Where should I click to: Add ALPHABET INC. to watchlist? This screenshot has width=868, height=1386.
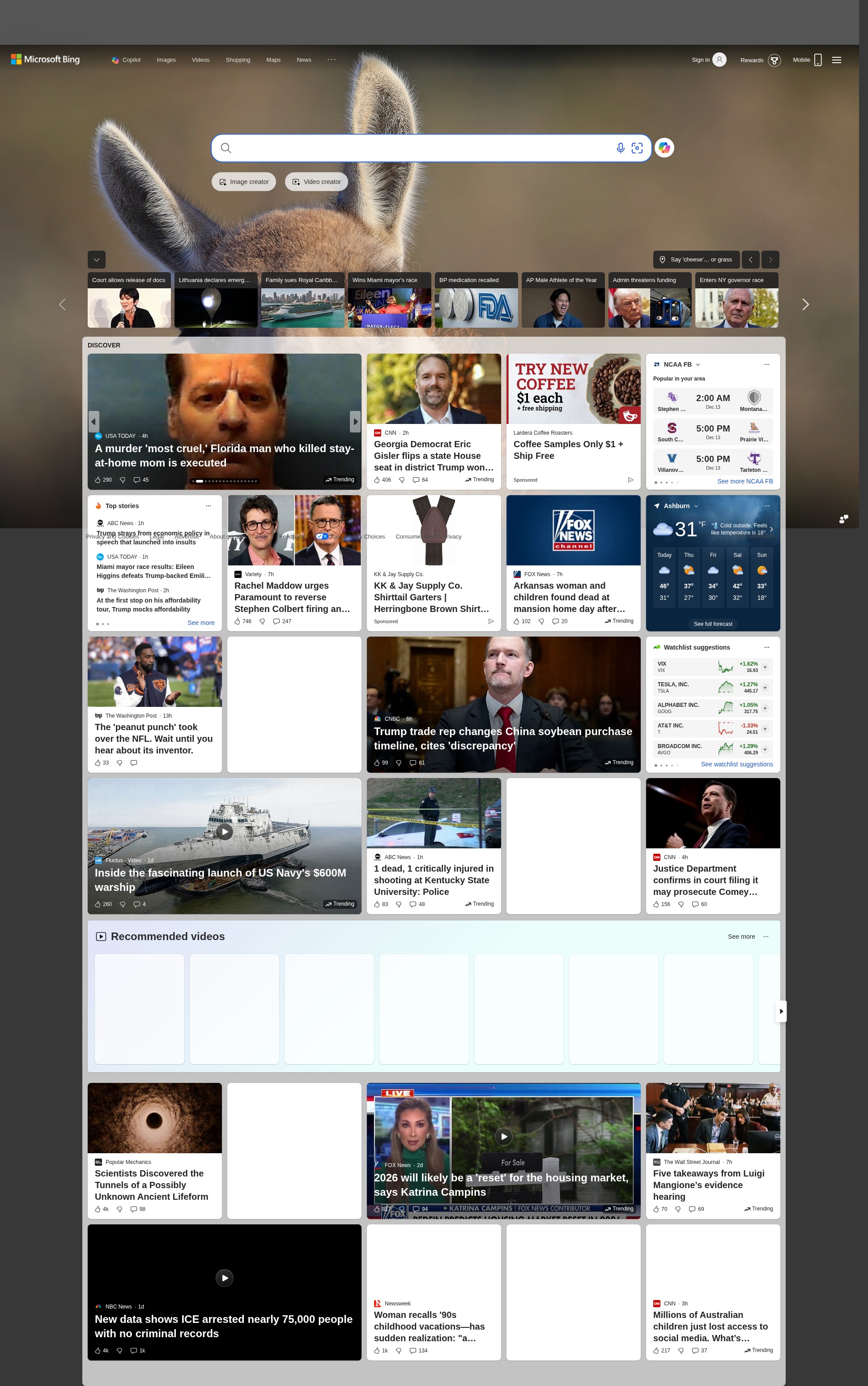point(765,708)
